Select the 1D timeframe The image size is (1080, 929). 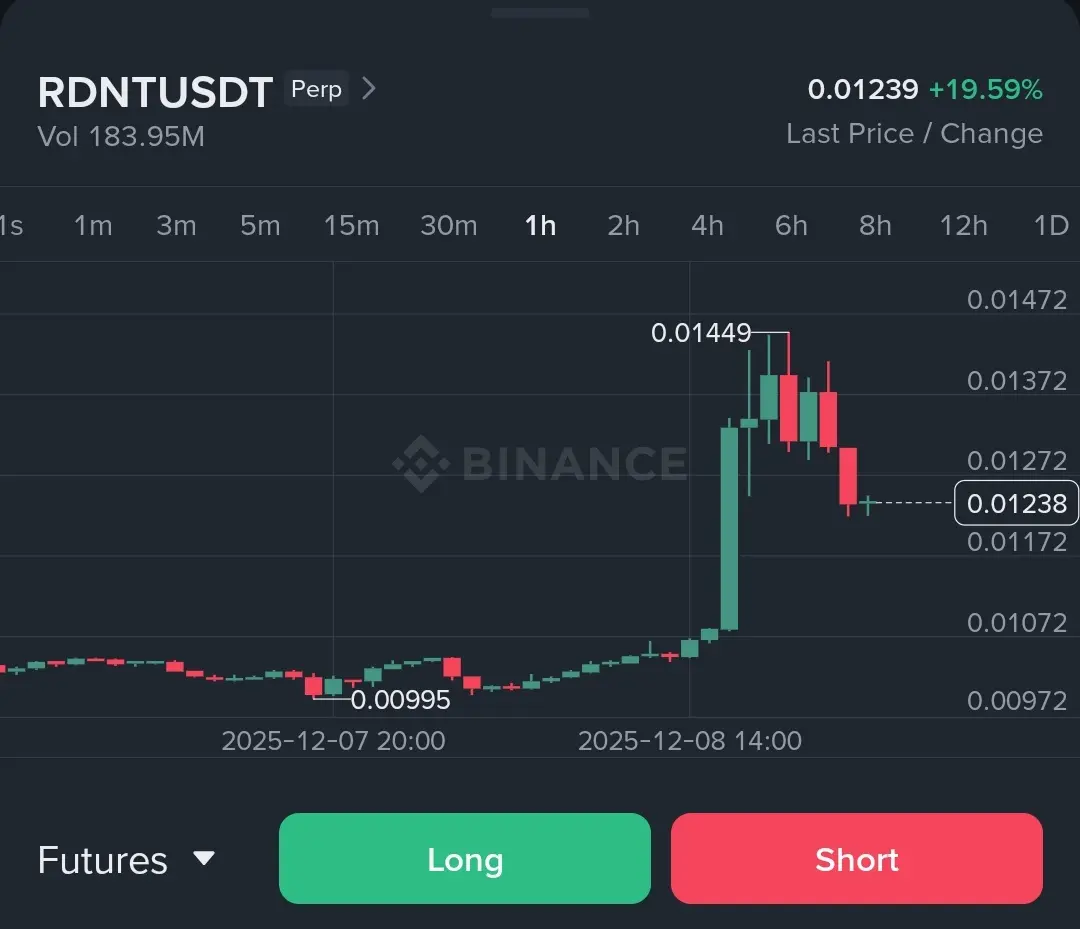click(1051, 225)
